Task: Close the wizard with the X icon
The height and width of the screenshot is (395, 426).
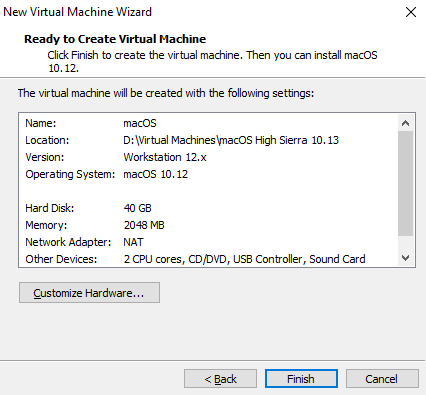Action: point(411,12)
